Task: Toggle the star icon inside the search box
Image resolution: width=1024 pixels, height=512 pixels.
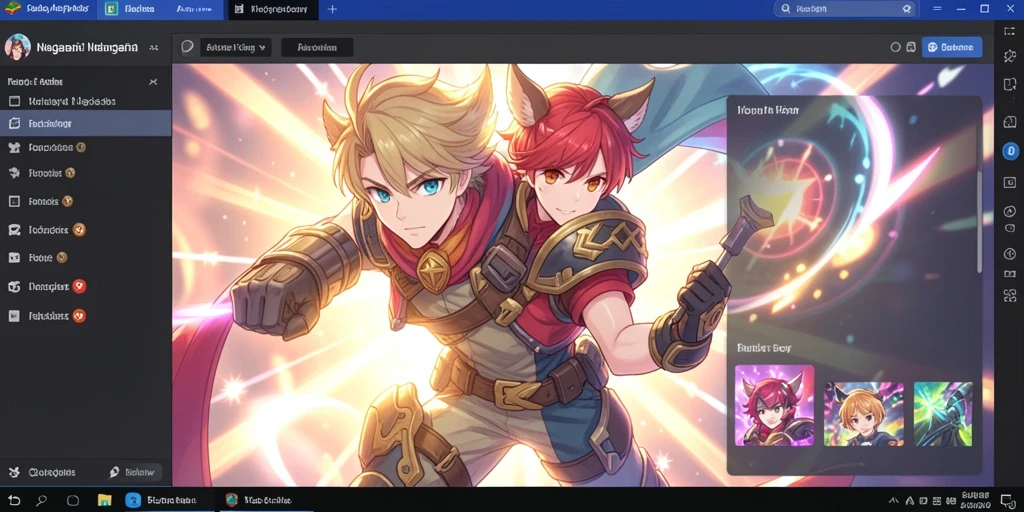Action: point(906,9)
